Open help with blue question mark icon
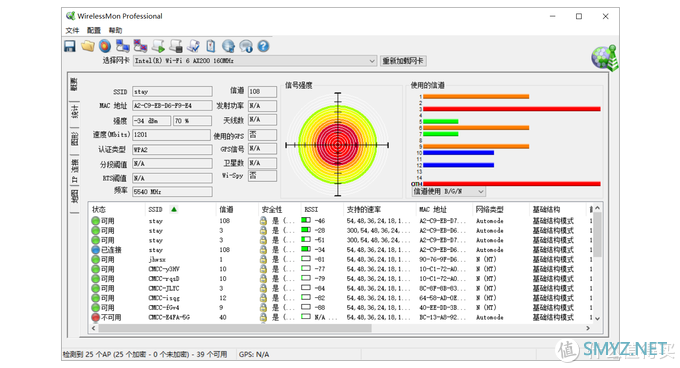This screenshot has height=368, width=680. [x=263, y=46]
